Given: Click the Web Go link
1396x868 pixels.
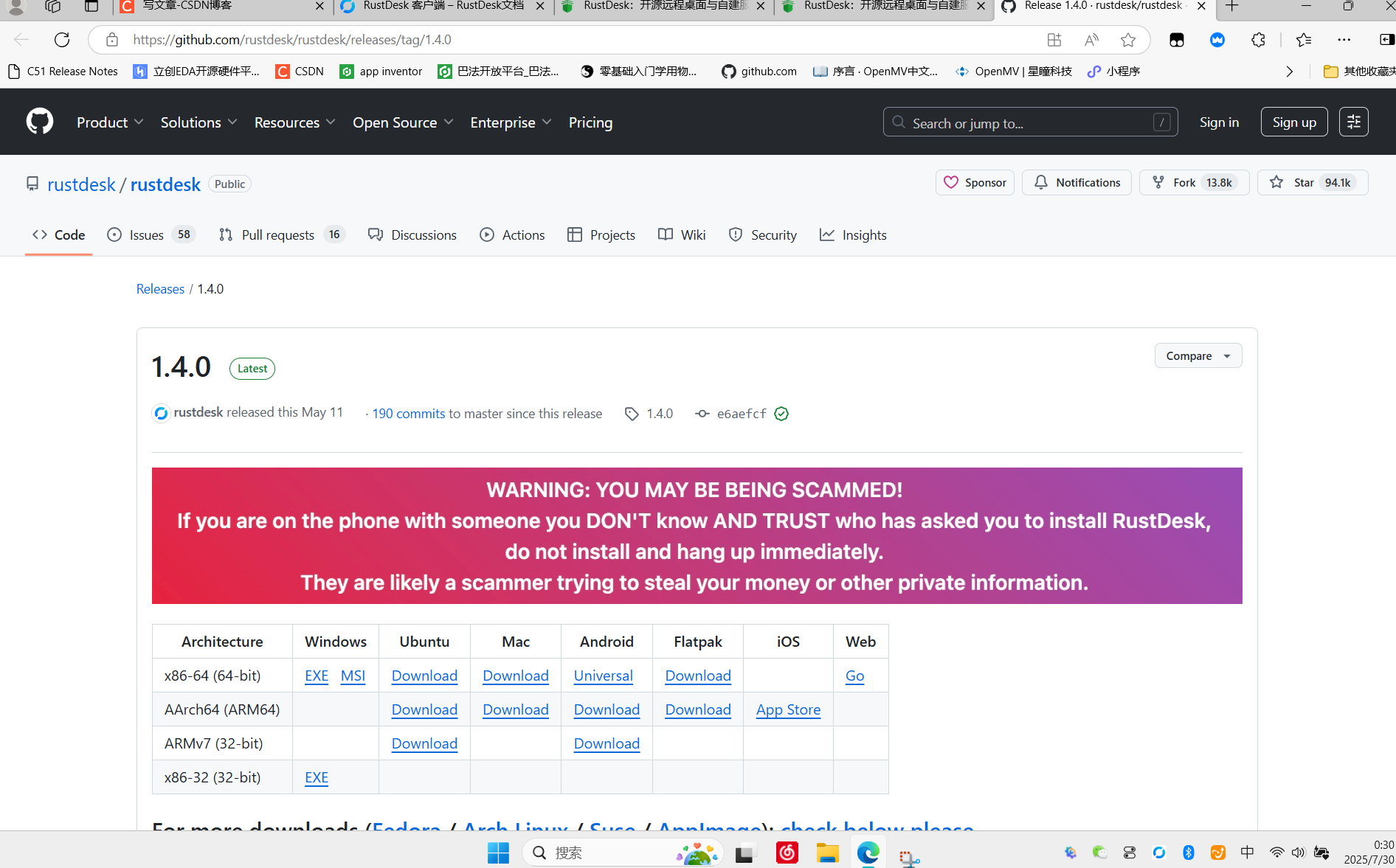Looking at the screenshot, I should (x=854, y=676).
